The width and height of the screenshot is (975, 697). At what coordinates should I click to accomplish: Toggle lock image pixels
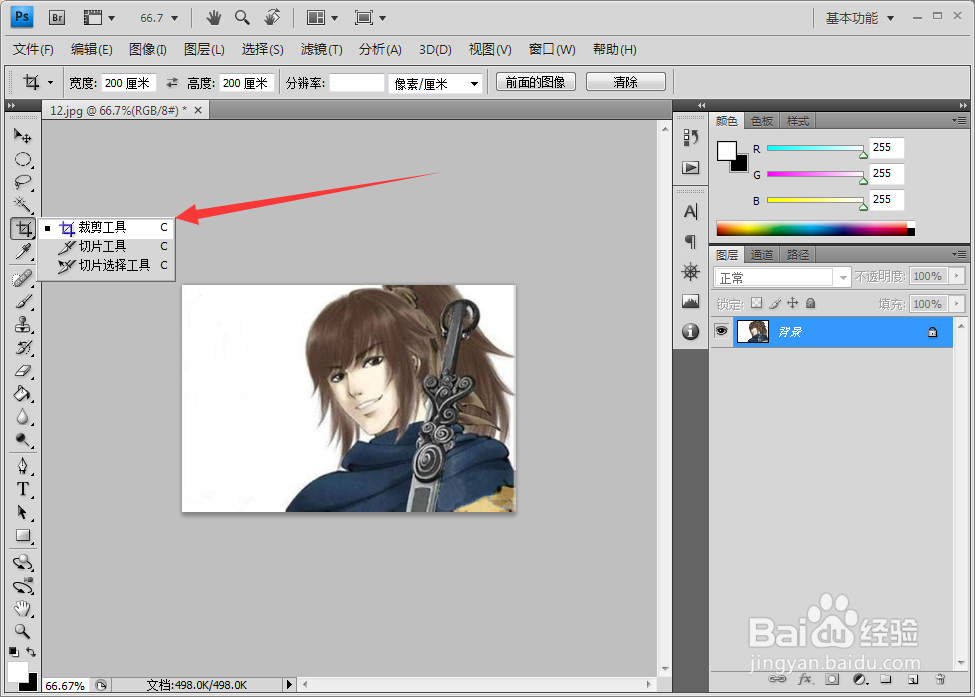coord(774,303)
